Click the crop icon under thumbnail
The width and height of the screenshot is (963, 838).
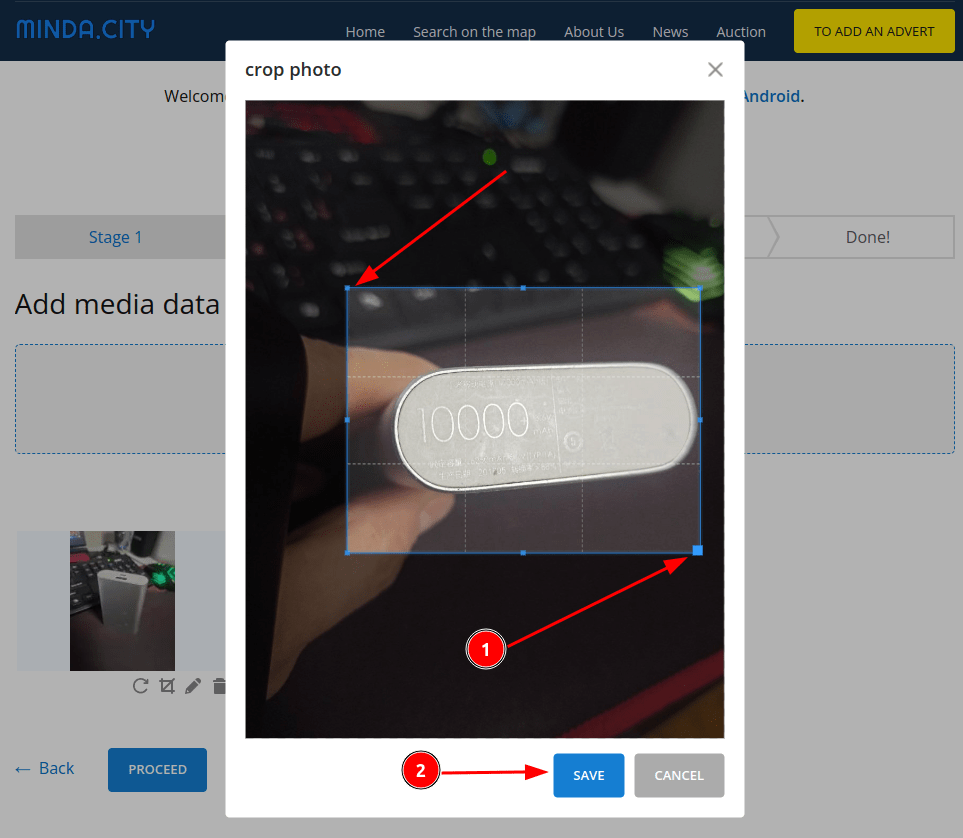167,686
